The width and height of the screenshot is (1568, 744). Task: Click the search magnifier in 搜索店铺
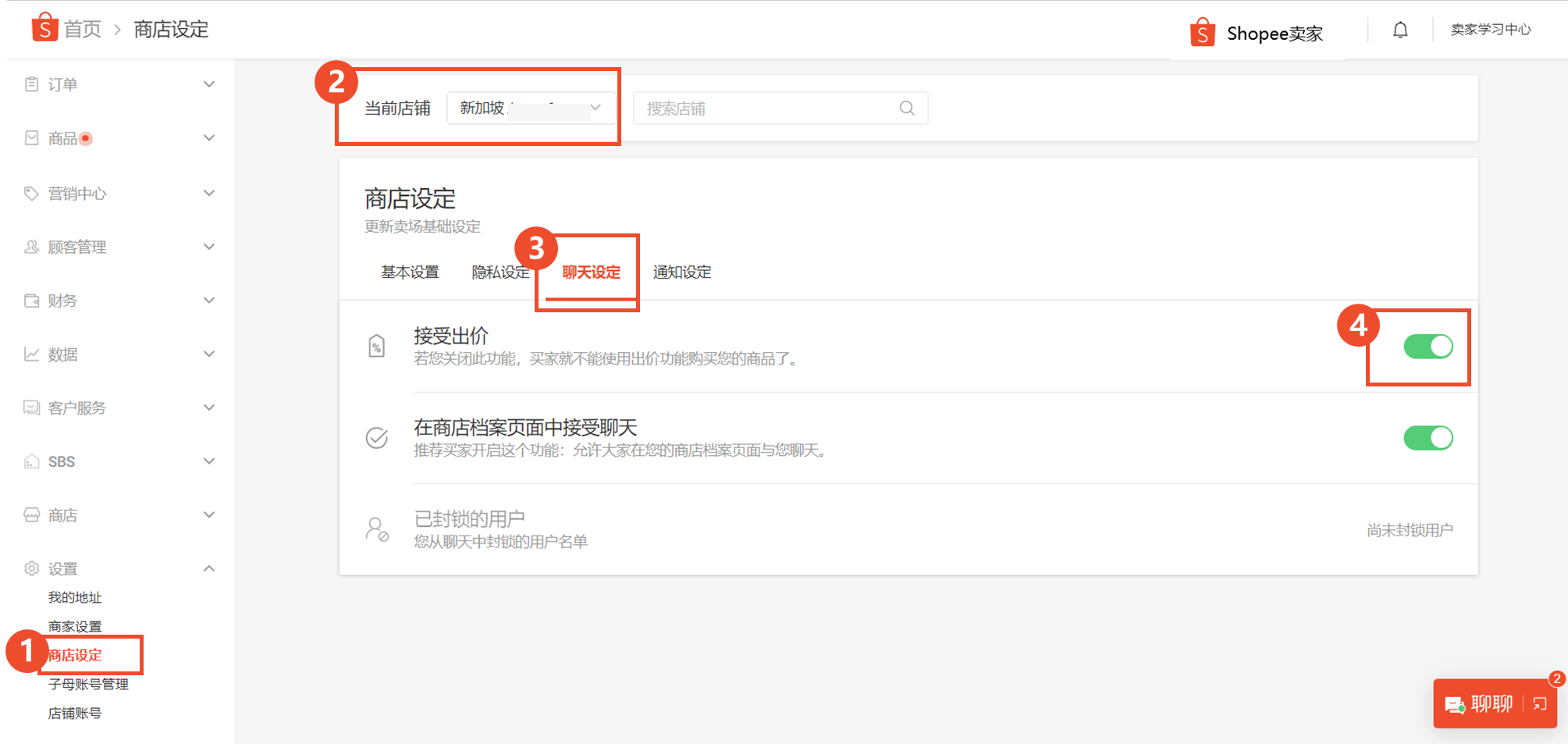pos(907,109)
